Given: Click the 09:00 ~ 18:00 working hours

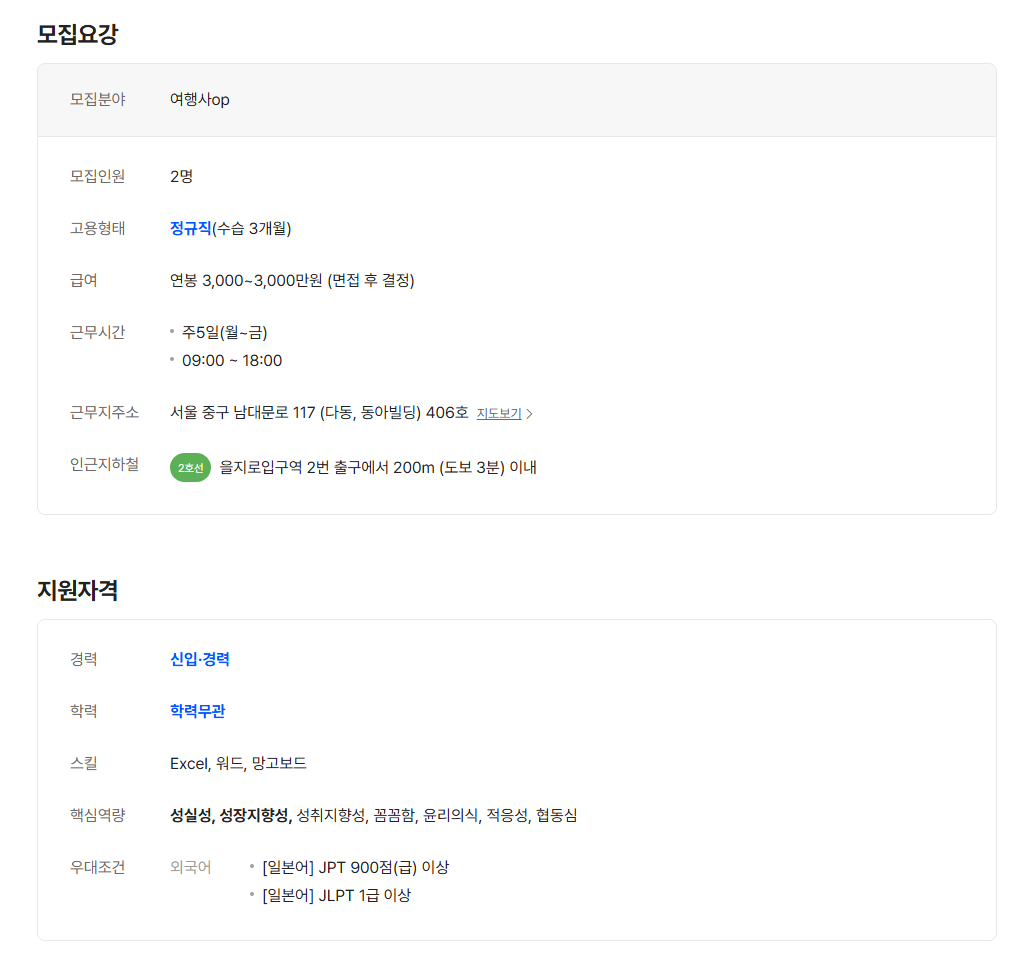Looking at the screenshot, I should 232,360.
